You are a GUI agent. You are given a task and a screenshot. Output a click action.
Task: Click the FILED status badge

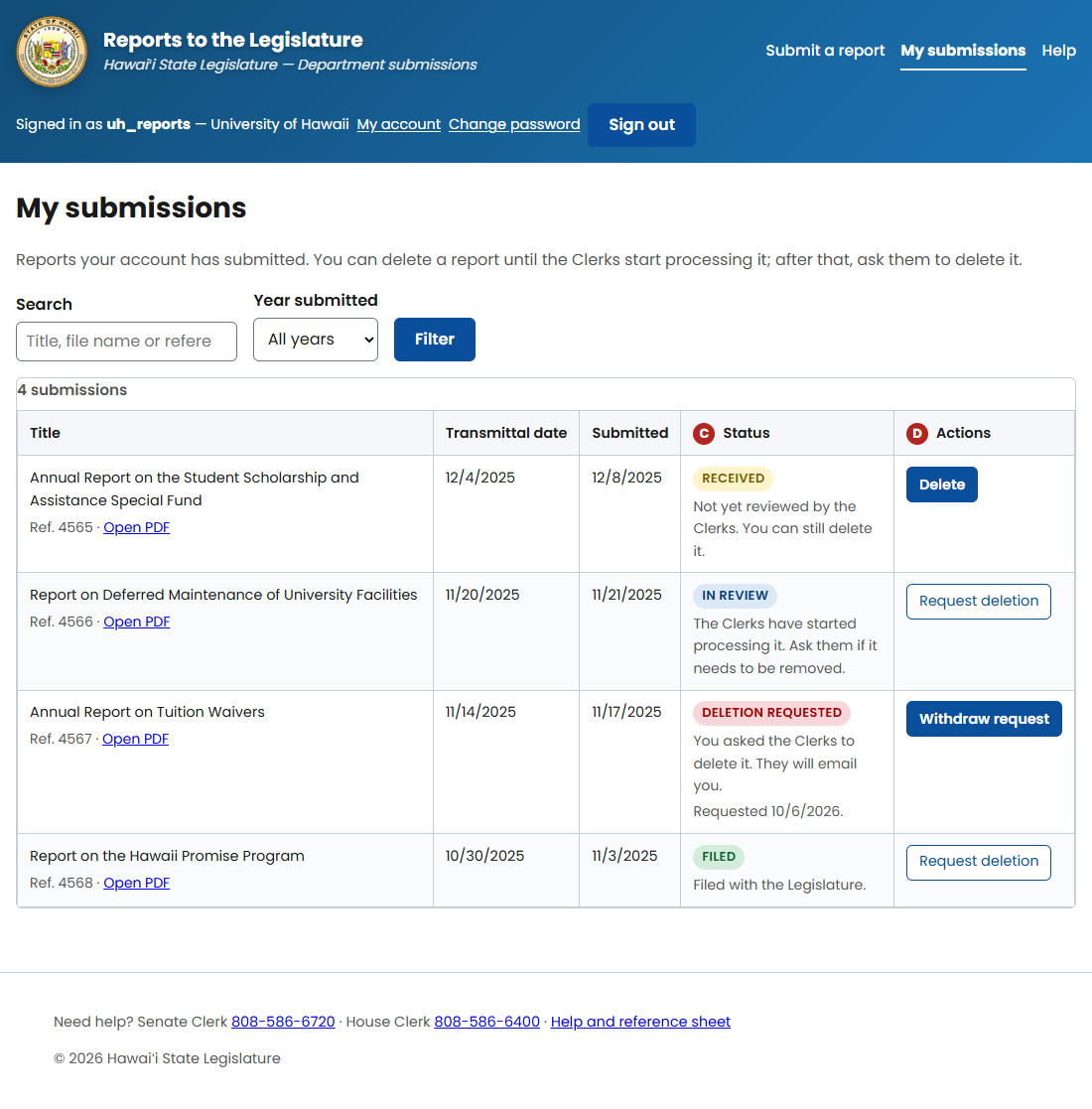click(719, 857)
